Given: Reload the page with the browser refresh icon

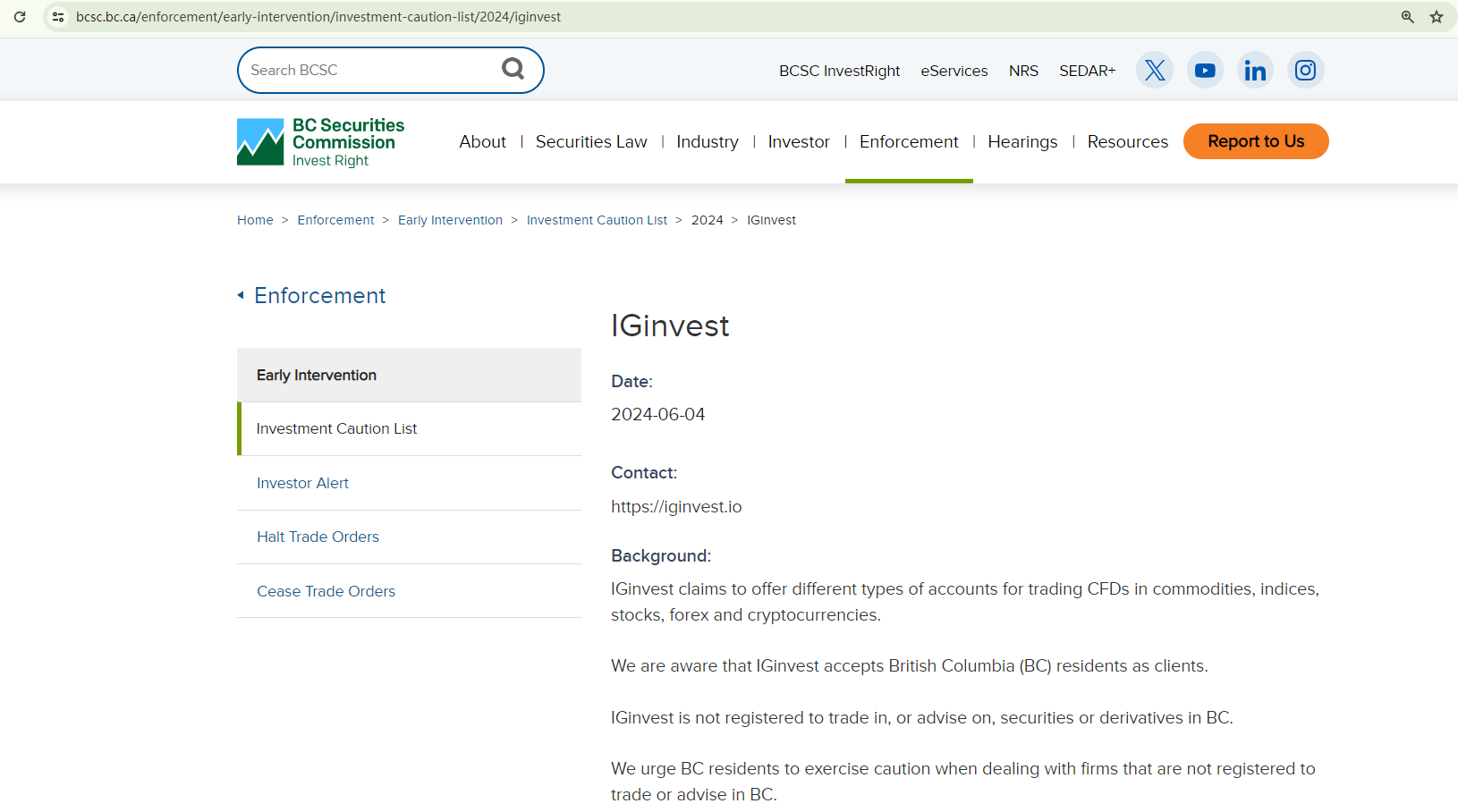Looking at the screenshot, I should [20, 17].
